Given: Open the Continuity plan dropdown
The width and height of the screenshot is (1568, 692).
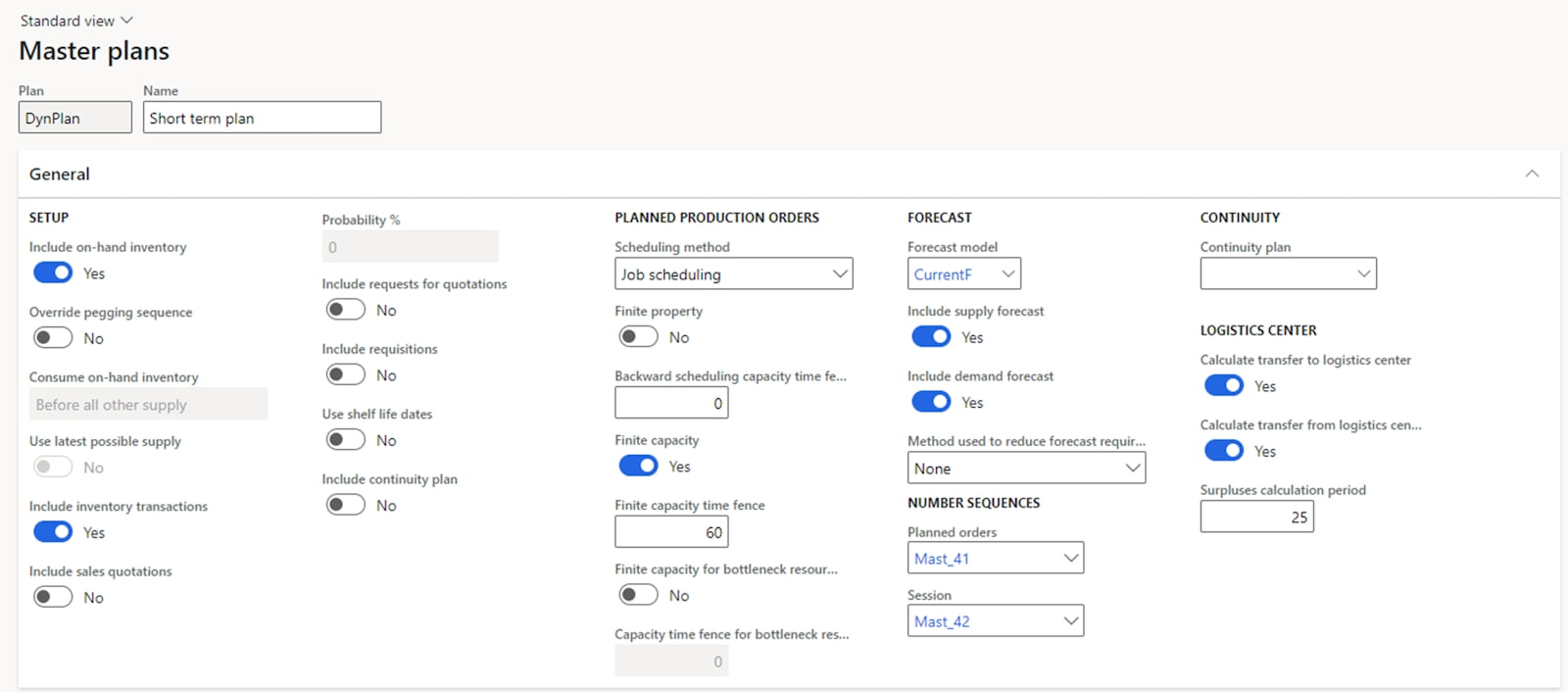Looking at the screenshot, I should click(1363, 273).
